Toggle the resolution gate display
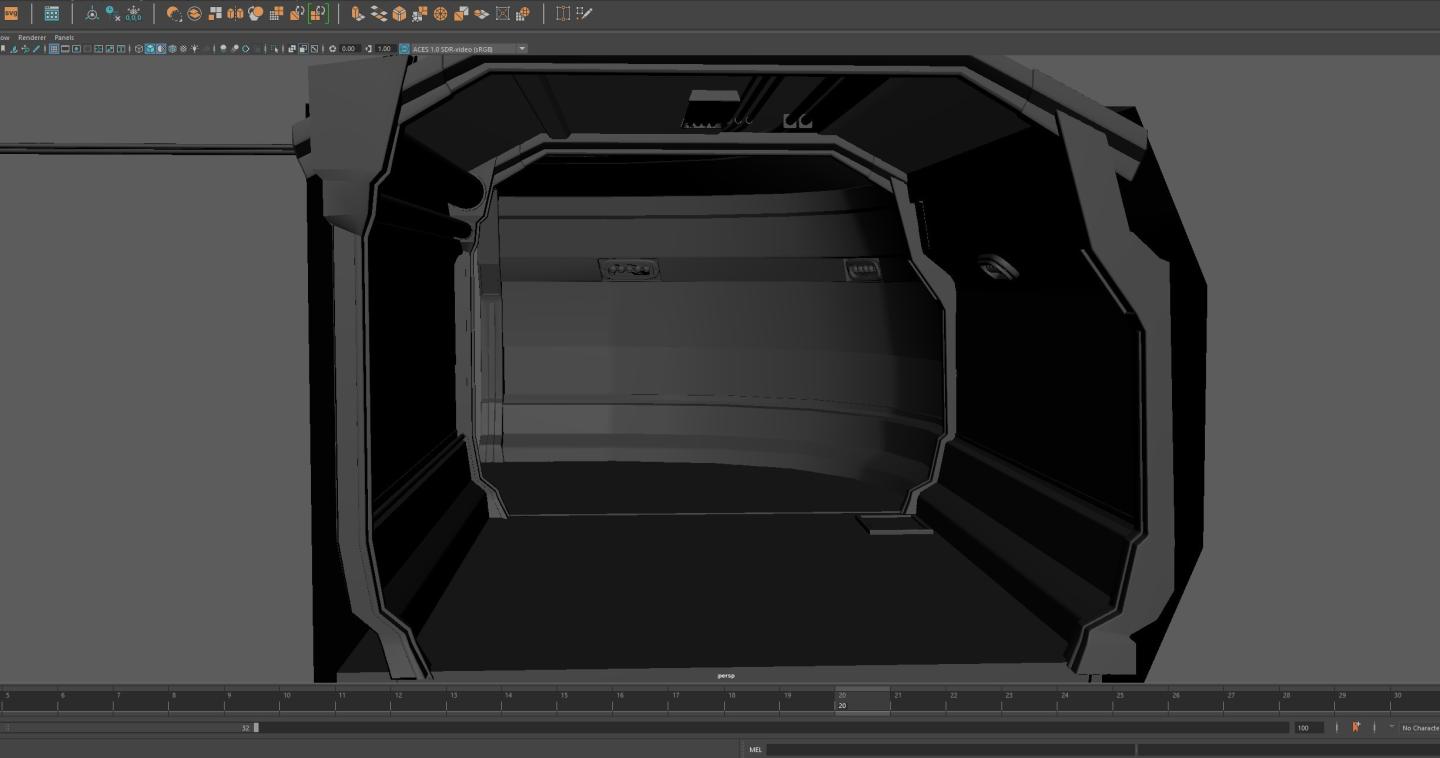The image size is (1440, 758). point(76,48)
